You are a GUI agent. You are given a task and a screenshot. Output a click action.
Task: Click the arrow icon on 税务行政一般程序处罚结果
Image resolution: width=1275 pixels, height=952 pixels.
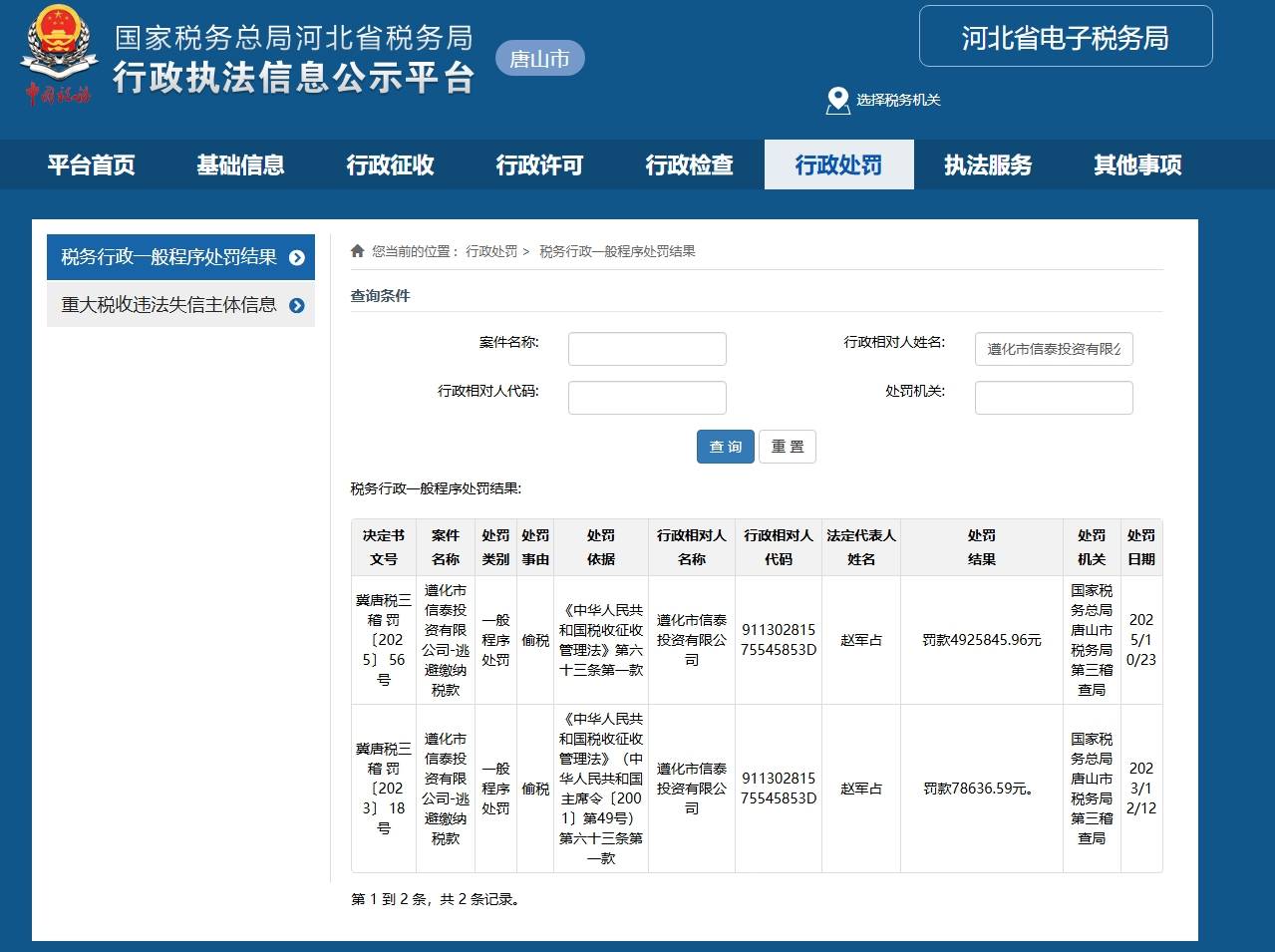[296, 256]
